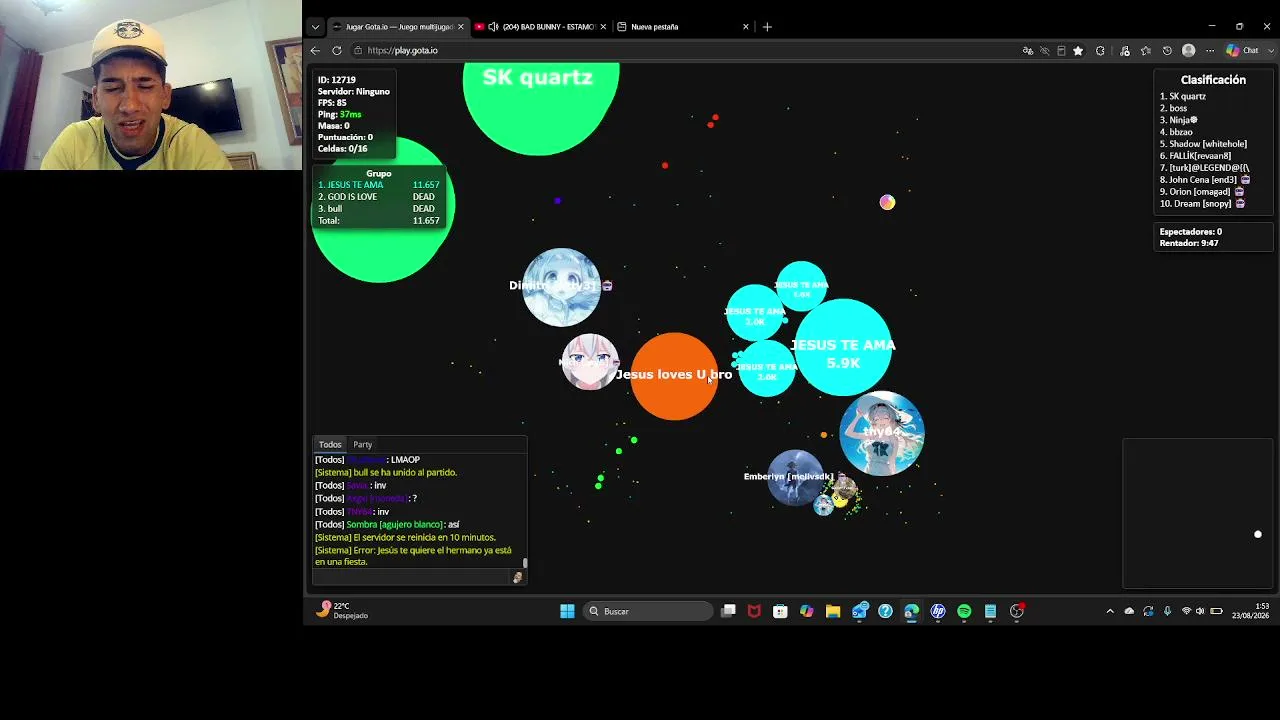
Task: Open Spotify from the taskbar
Action: 964,611
